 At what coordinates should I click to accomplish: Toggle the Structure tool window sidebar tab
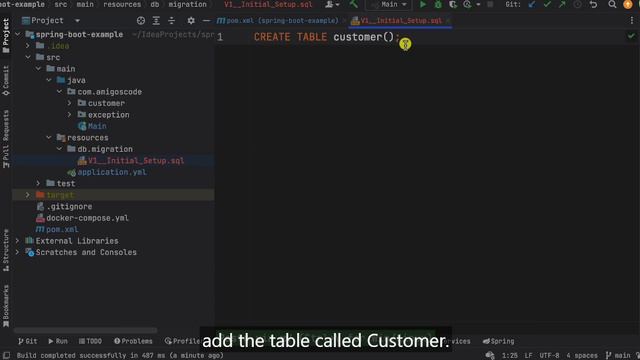(6, 250)
